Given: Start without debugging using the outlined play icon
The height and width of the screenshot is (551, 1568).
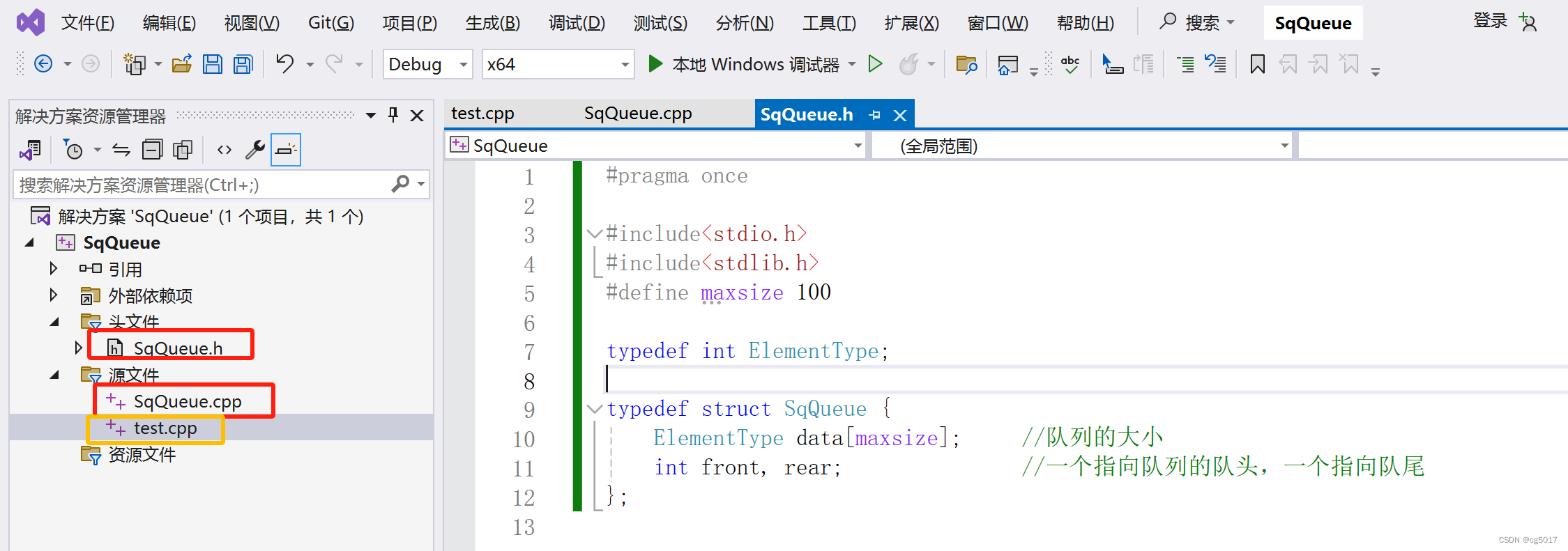Looking at the screenshot, I should 875,64.
